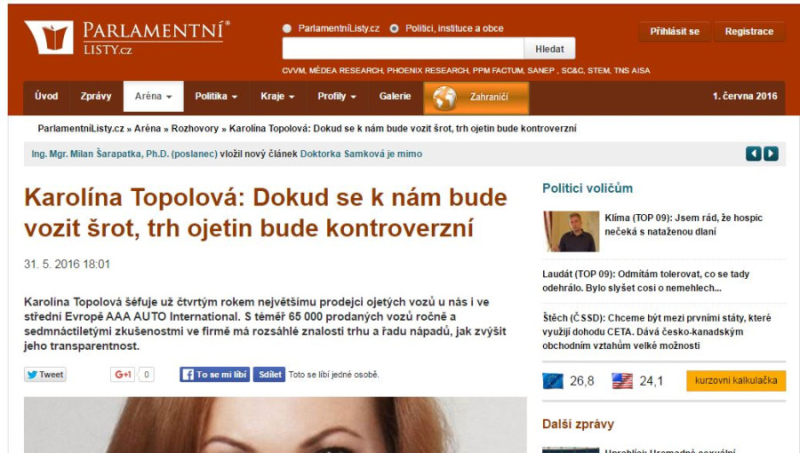
Task: Open 'Doktorka Samková je mimo' article link
Action: click(361, 154)
